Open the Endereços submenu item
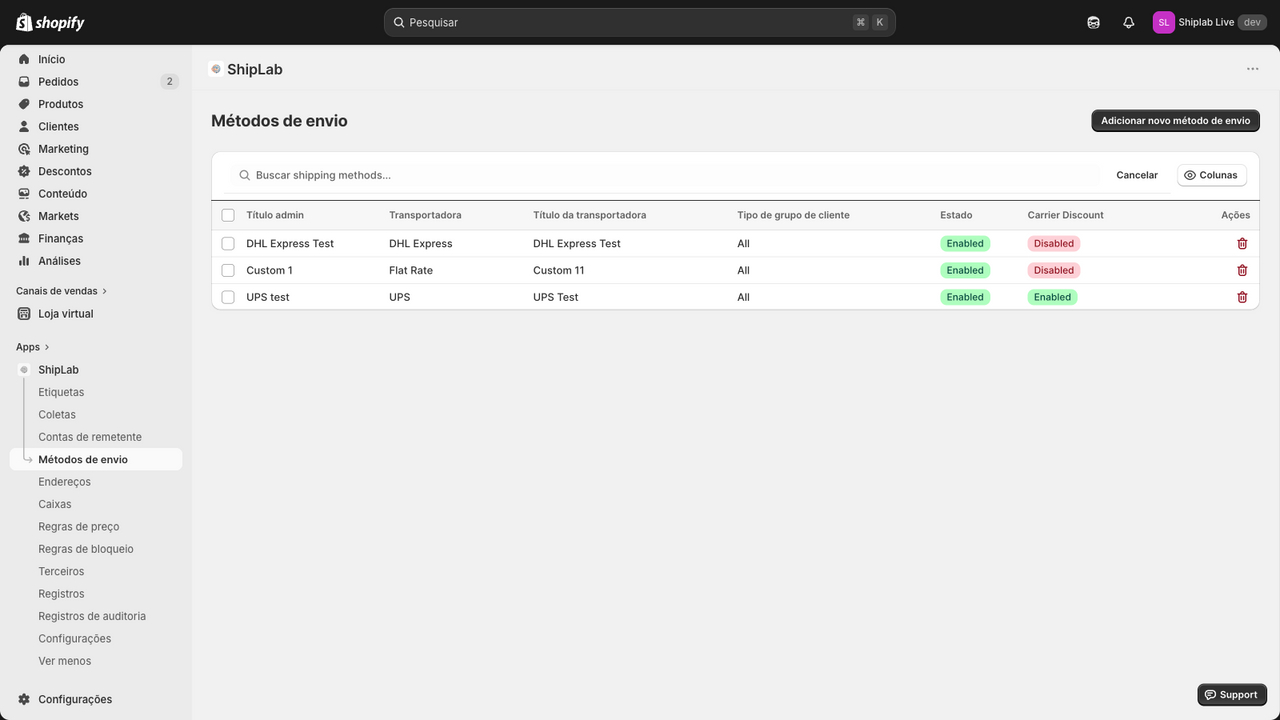This screenshot has height=720, width=1280. [64, 482]
